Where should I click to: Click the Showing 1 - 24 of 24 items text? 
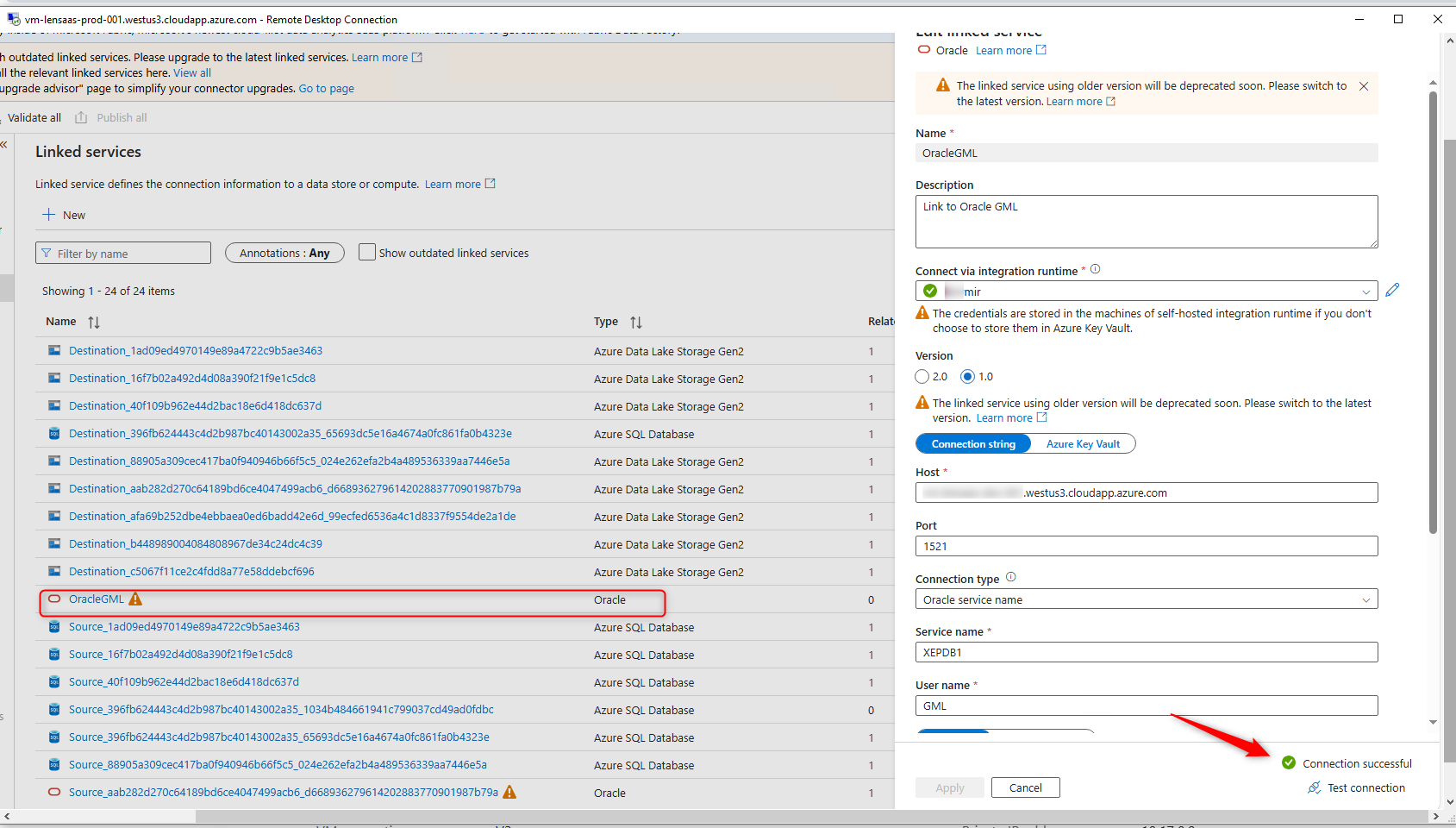pos(109,291)
